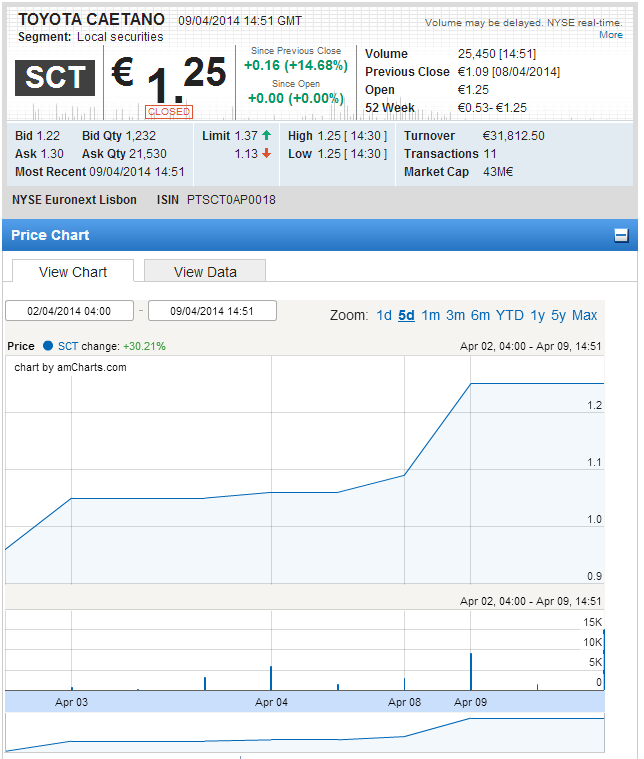Click the Previous Close value €1.09
The image size is (644, 759).
(x=473, y=72)
